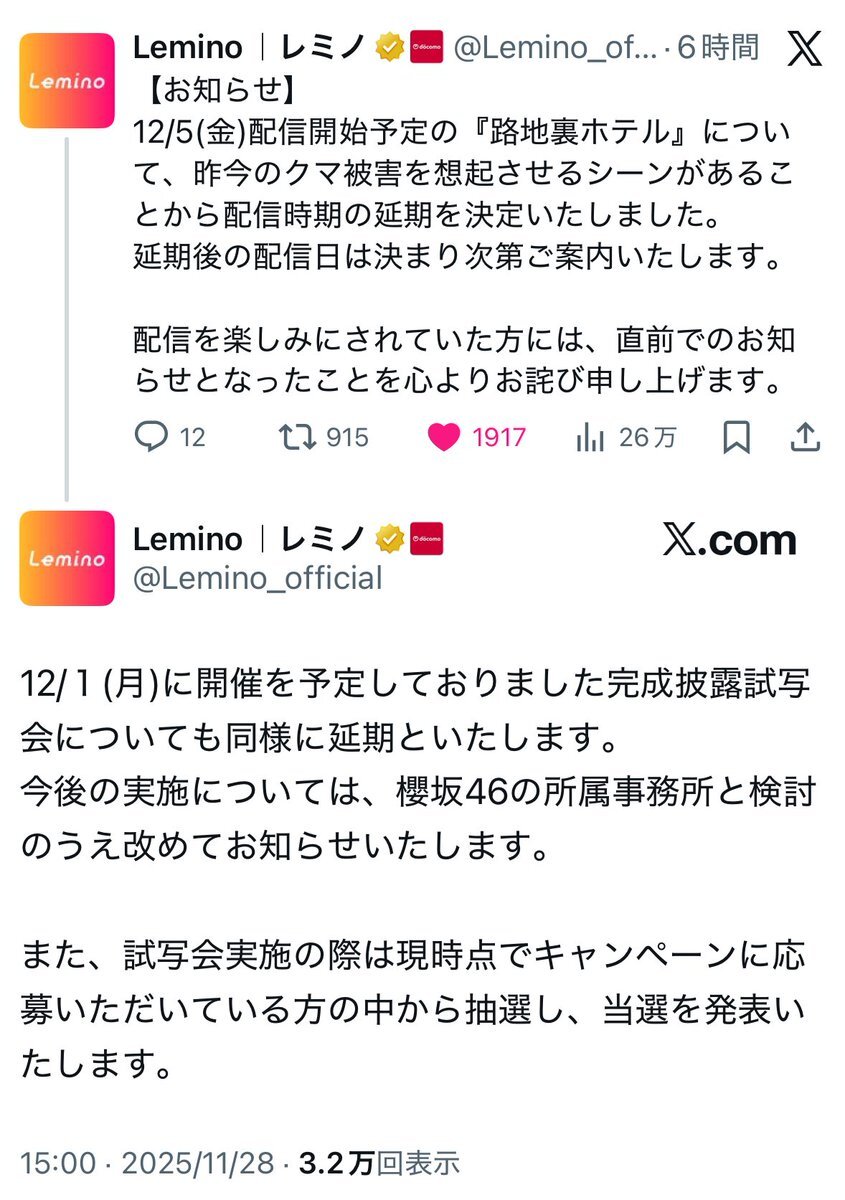This screenshot has height=1200, width=845.
Task: Open the truncated @Lemino_of... handle
Action: (x=555, y=47)
